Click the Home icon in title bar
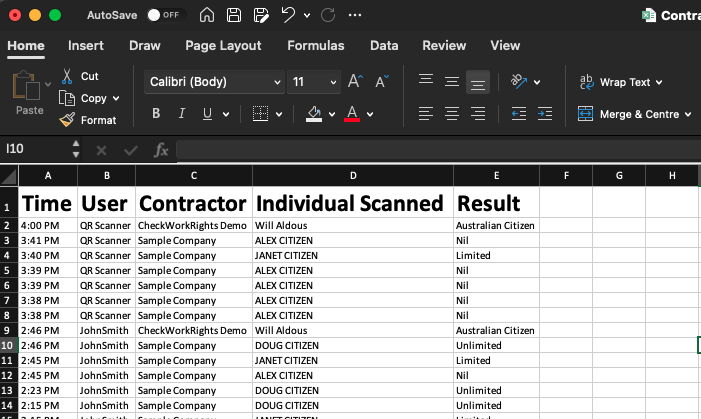The image size is (701, 419). click(207, 15)
